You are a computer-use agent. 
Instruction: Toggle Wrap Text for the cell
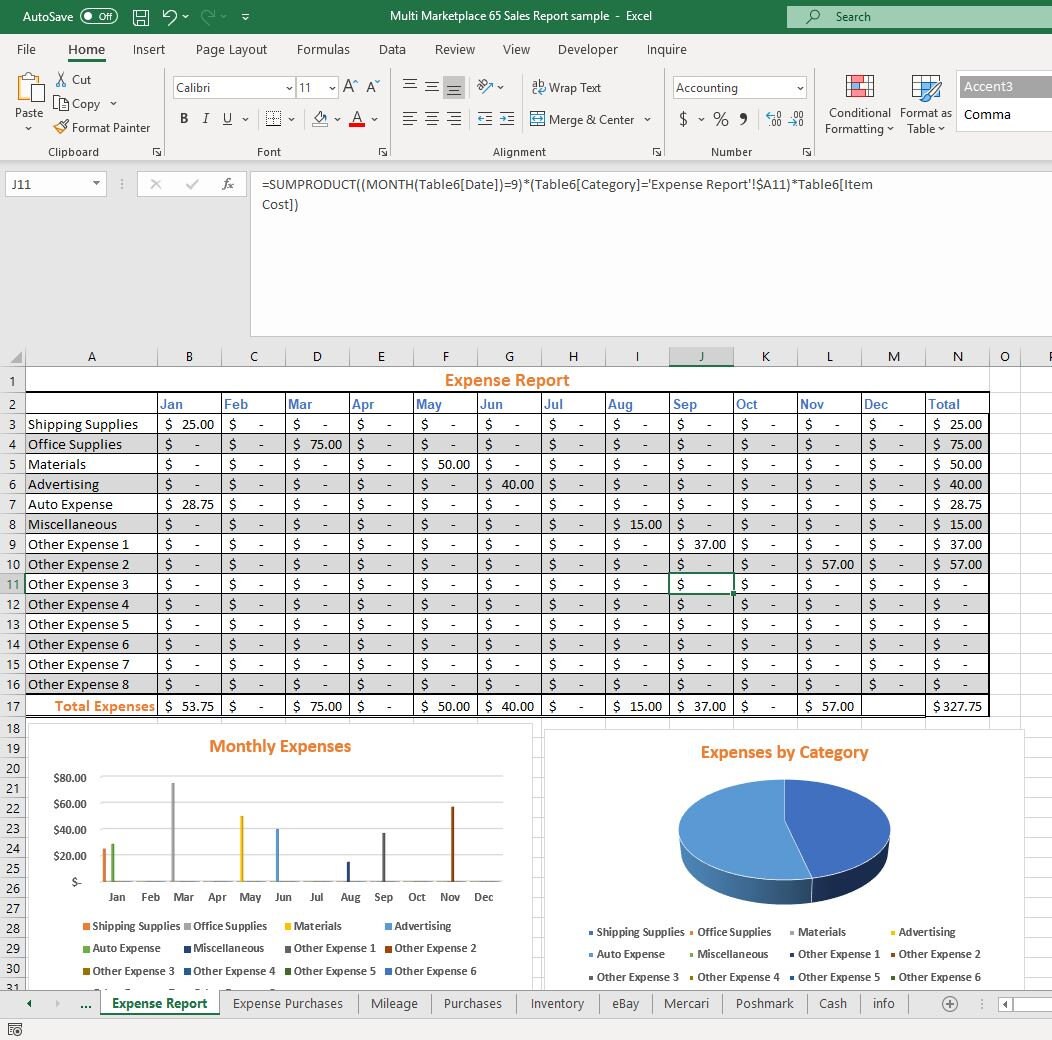566,87
